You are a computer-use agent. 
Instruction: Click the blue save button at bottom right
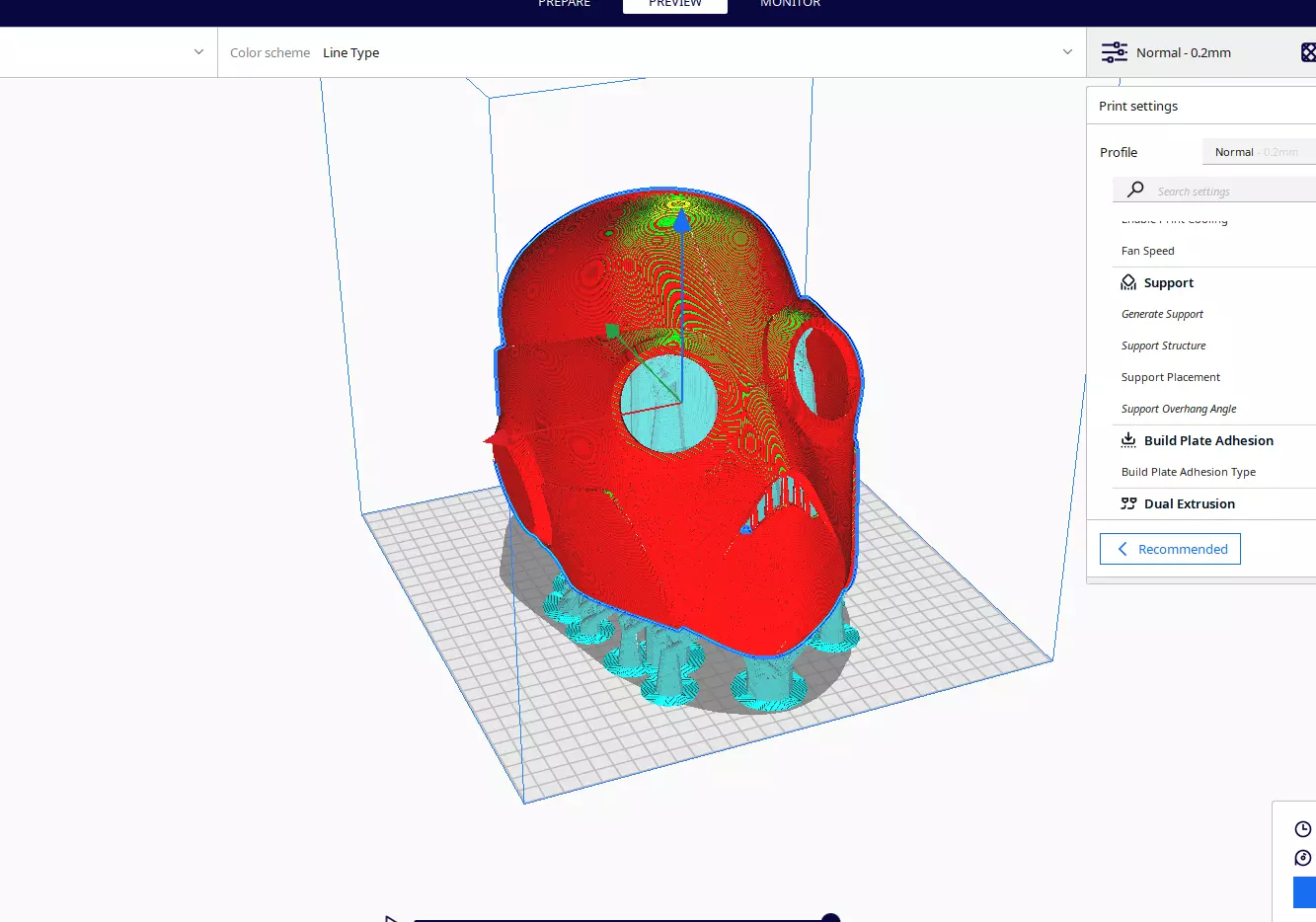point(1304,892)
